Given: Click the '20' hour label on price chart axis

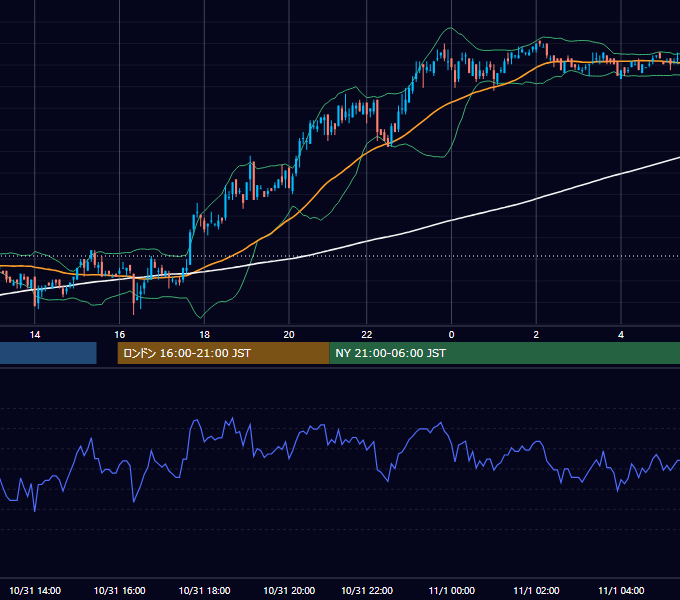Looking at the screenshot, I should coord(289,335).
